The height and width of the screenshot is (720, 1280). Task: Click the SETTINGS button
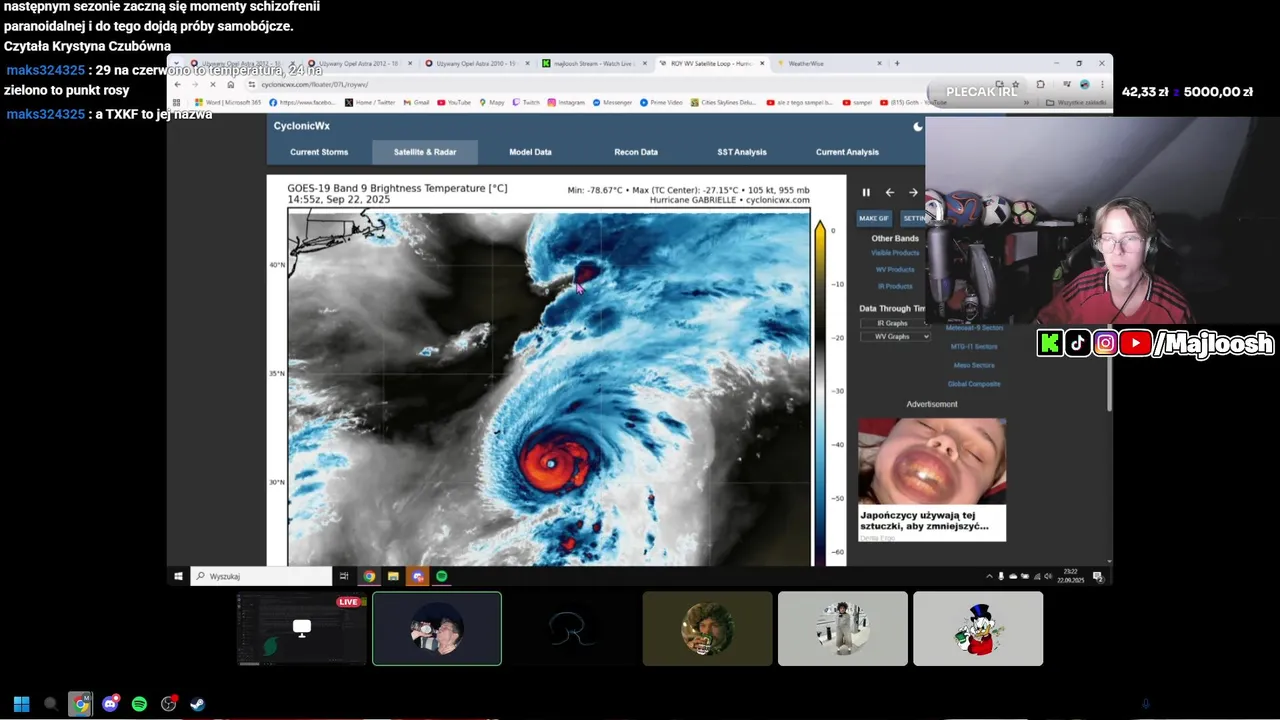coord(912,218)
